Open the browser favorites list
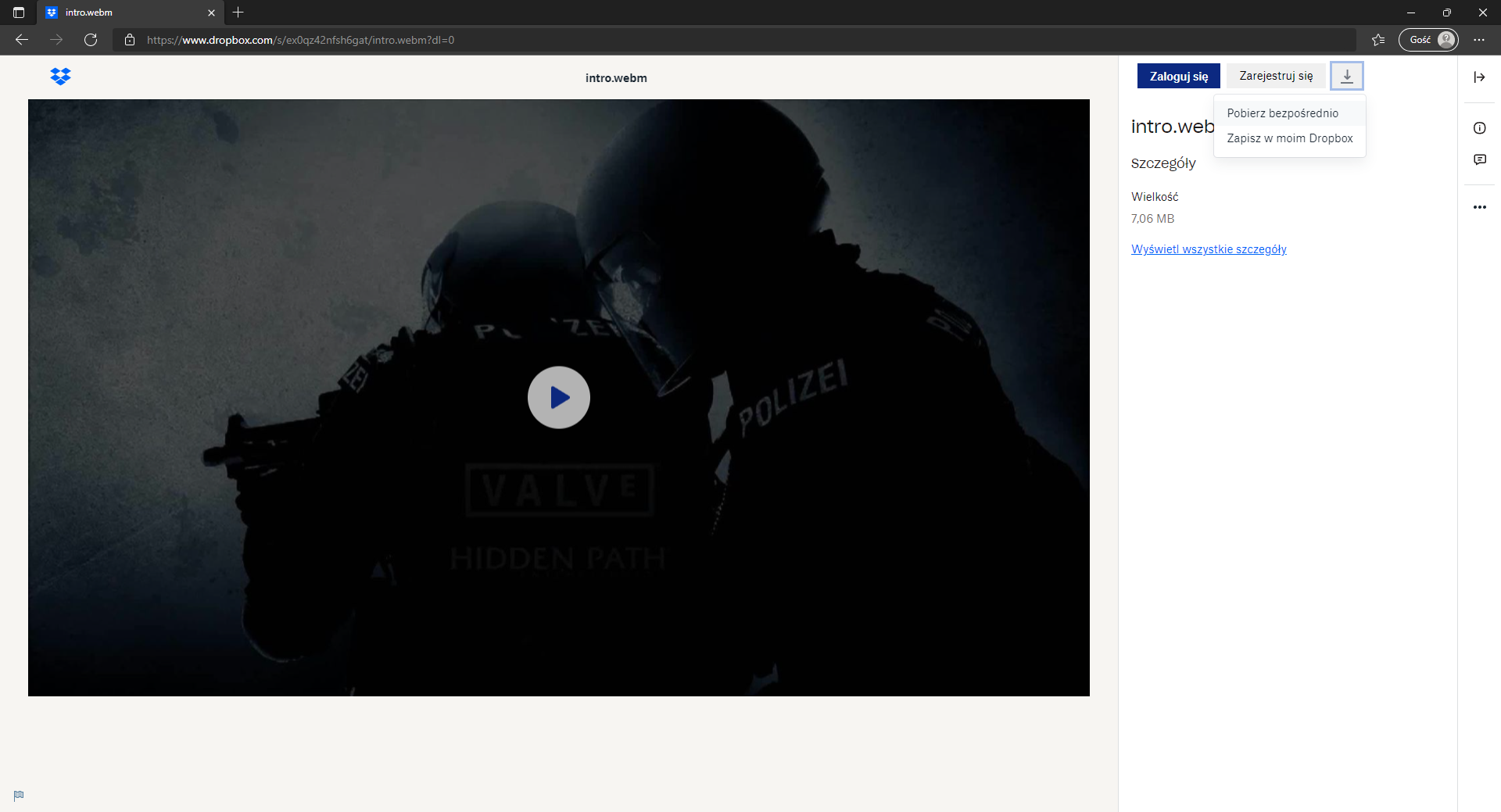The image size is (1501, 812). (x=1378, y=40)
